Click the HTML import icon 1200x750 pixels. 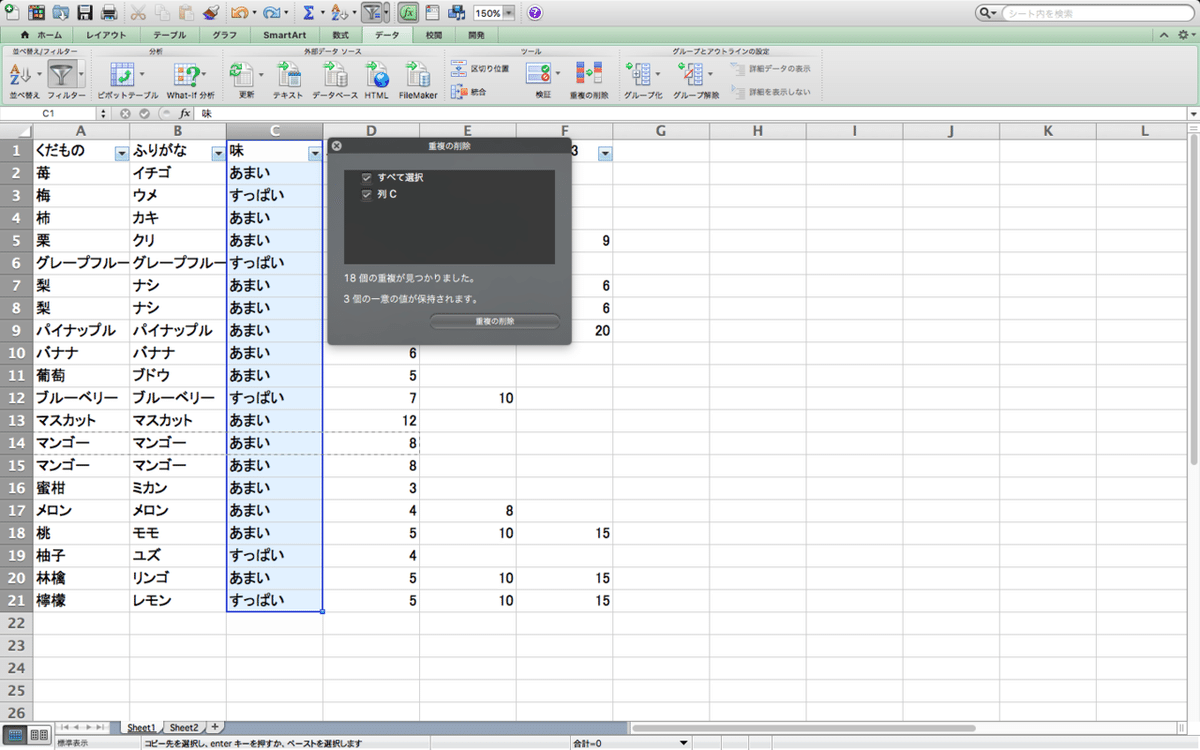pyautogui.click(x=377, y=74)
